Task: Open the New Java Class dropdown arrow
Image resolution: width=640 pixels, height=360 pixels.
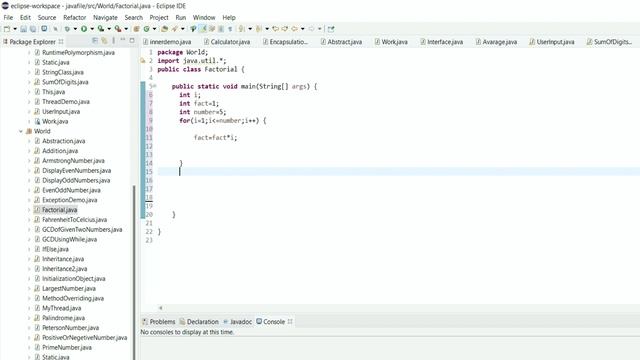Action: click(x=154, y=29)
